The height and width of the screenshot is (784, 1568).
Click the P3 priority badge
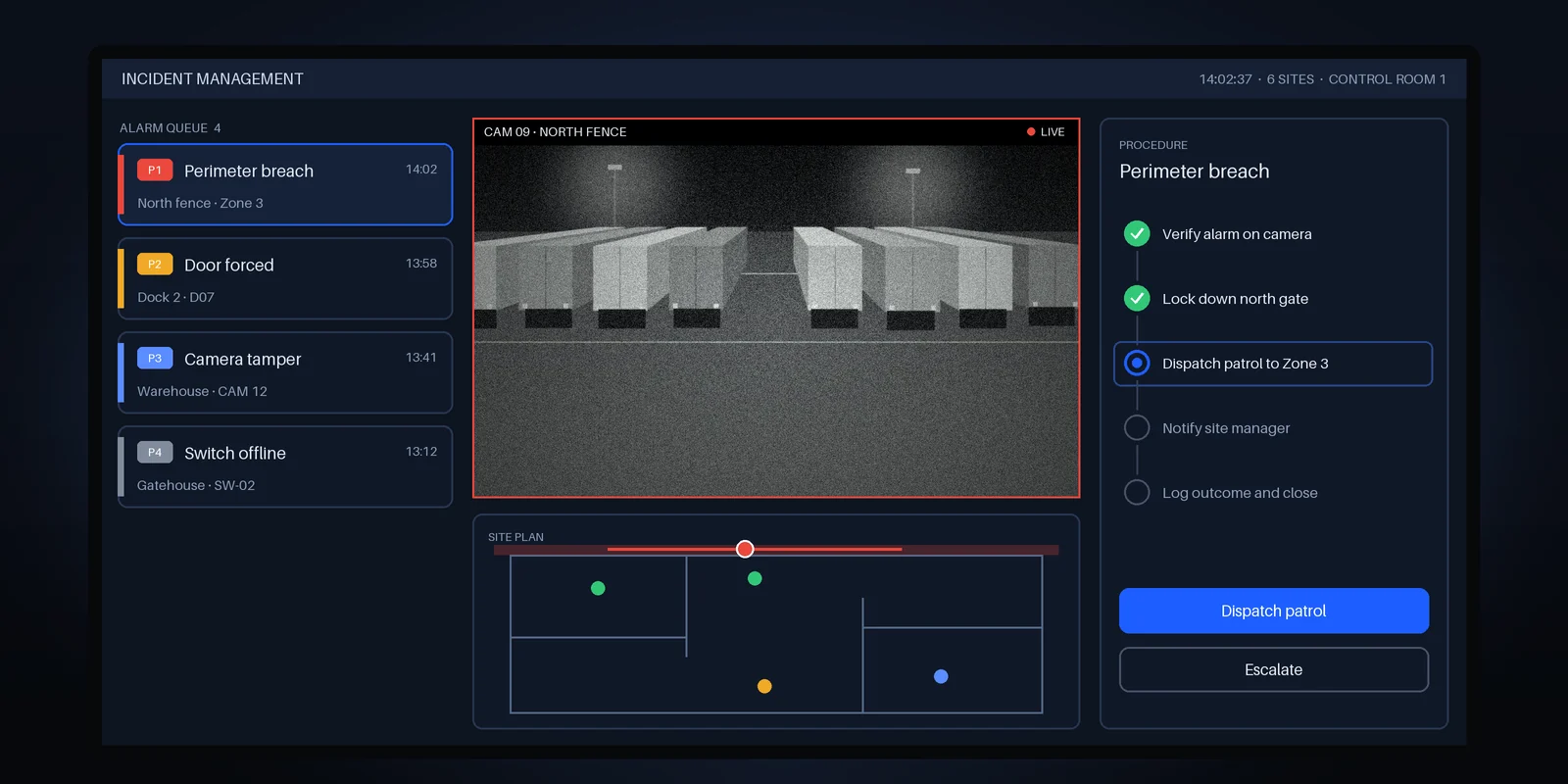155,358
